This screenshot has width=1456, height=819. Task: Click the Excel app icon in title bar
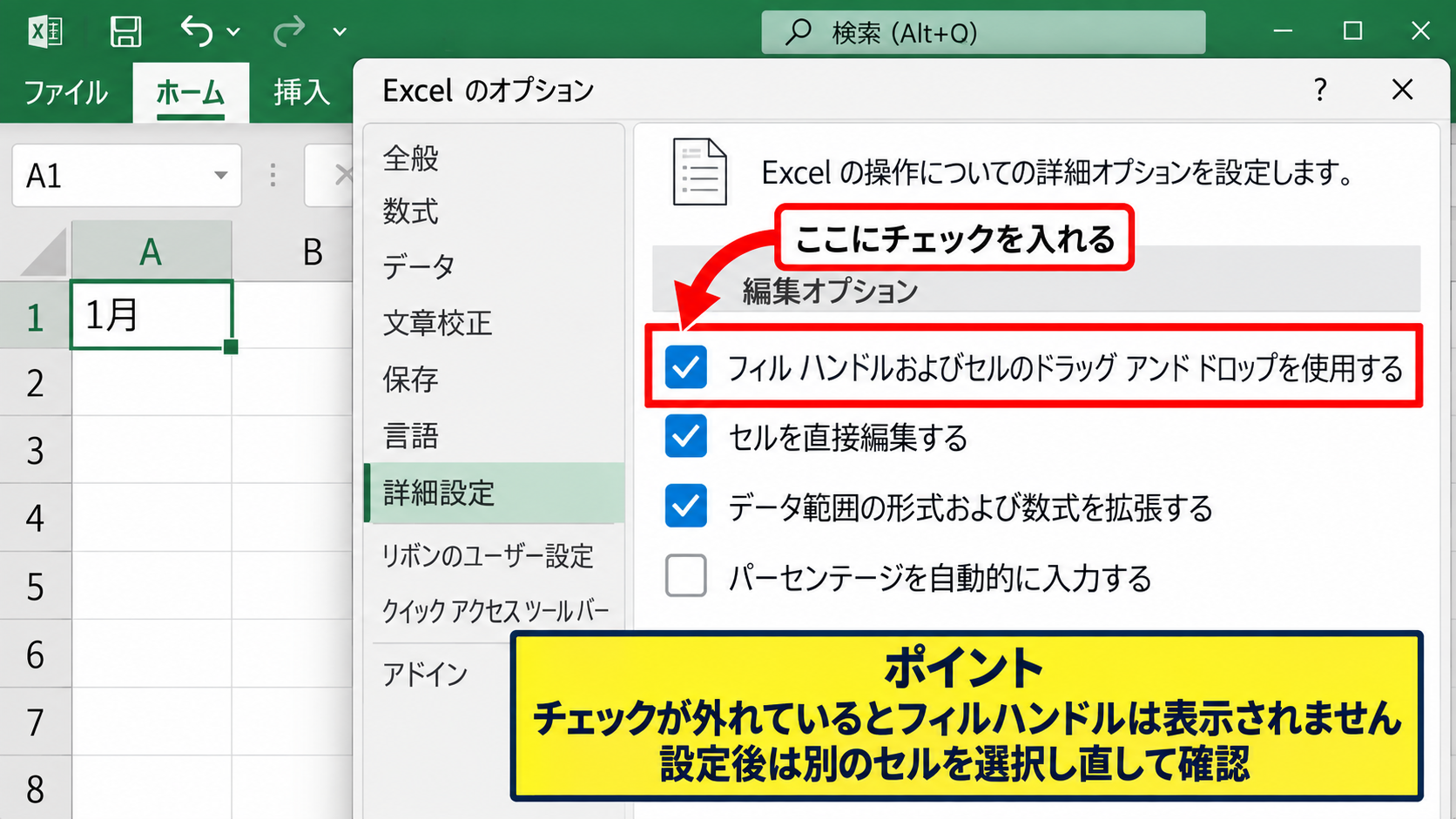click(x=45, y=32)
